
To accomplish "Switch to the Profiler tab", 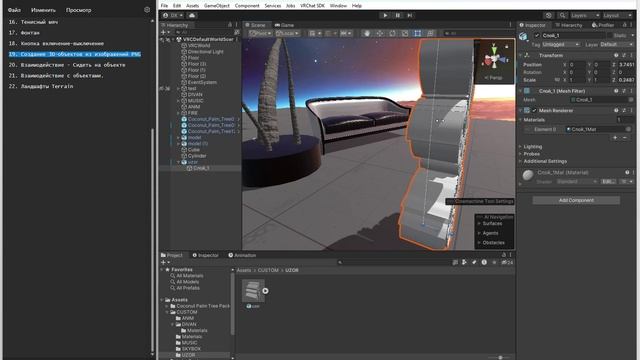I will pyautogui.click(x=603, y=25).
